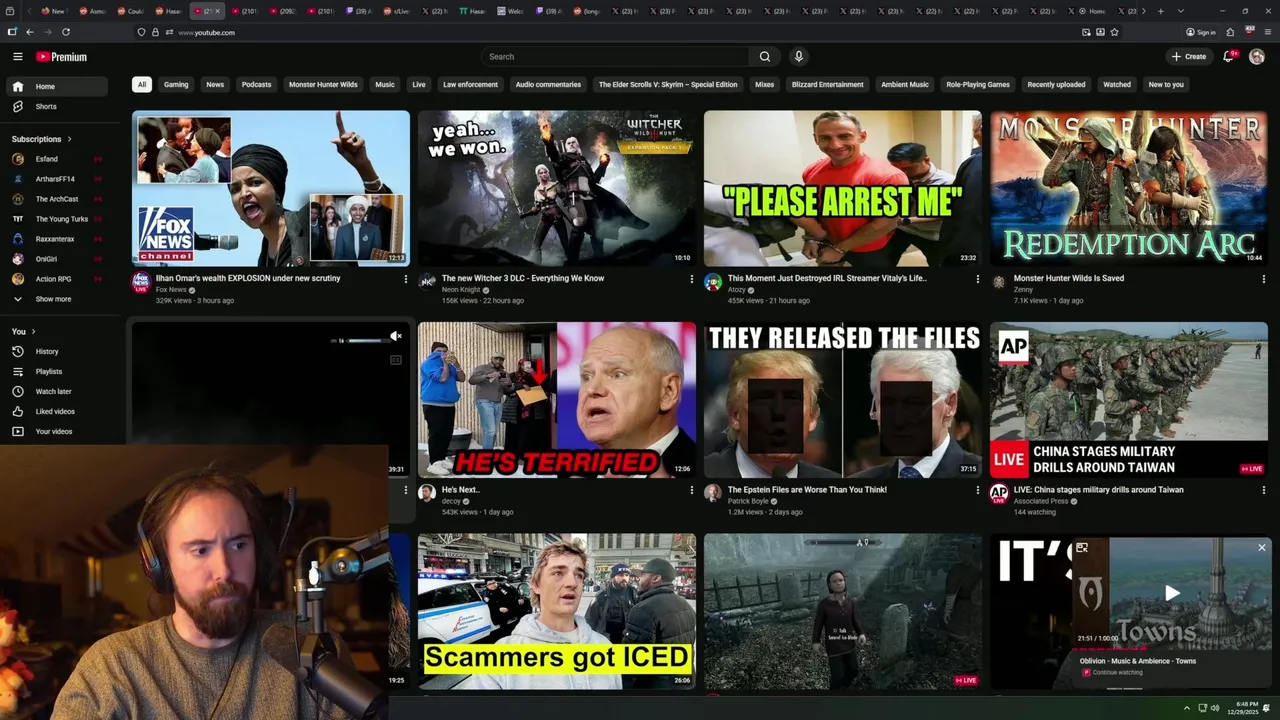Viewport: 1280px width, 720px height.
Task: Open THEY RELEASED THE FILES thumbnail
Action: coord(842,400)
